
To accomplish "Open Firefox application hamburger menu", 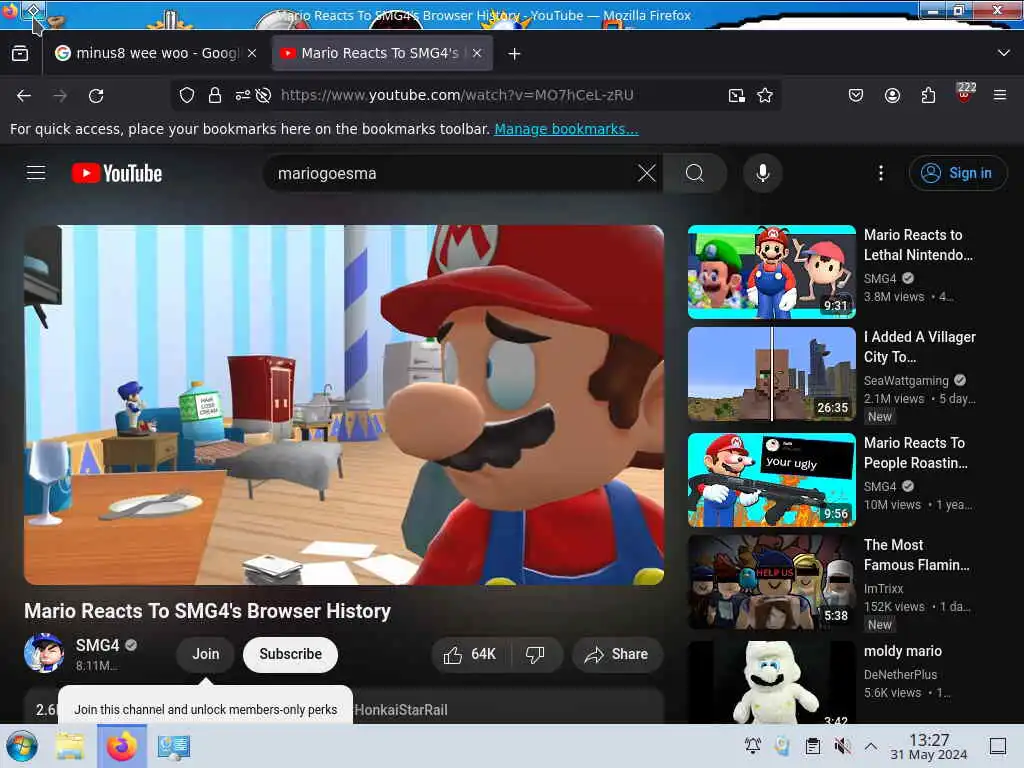I will pyautogui.click(x=1000, y=95).
